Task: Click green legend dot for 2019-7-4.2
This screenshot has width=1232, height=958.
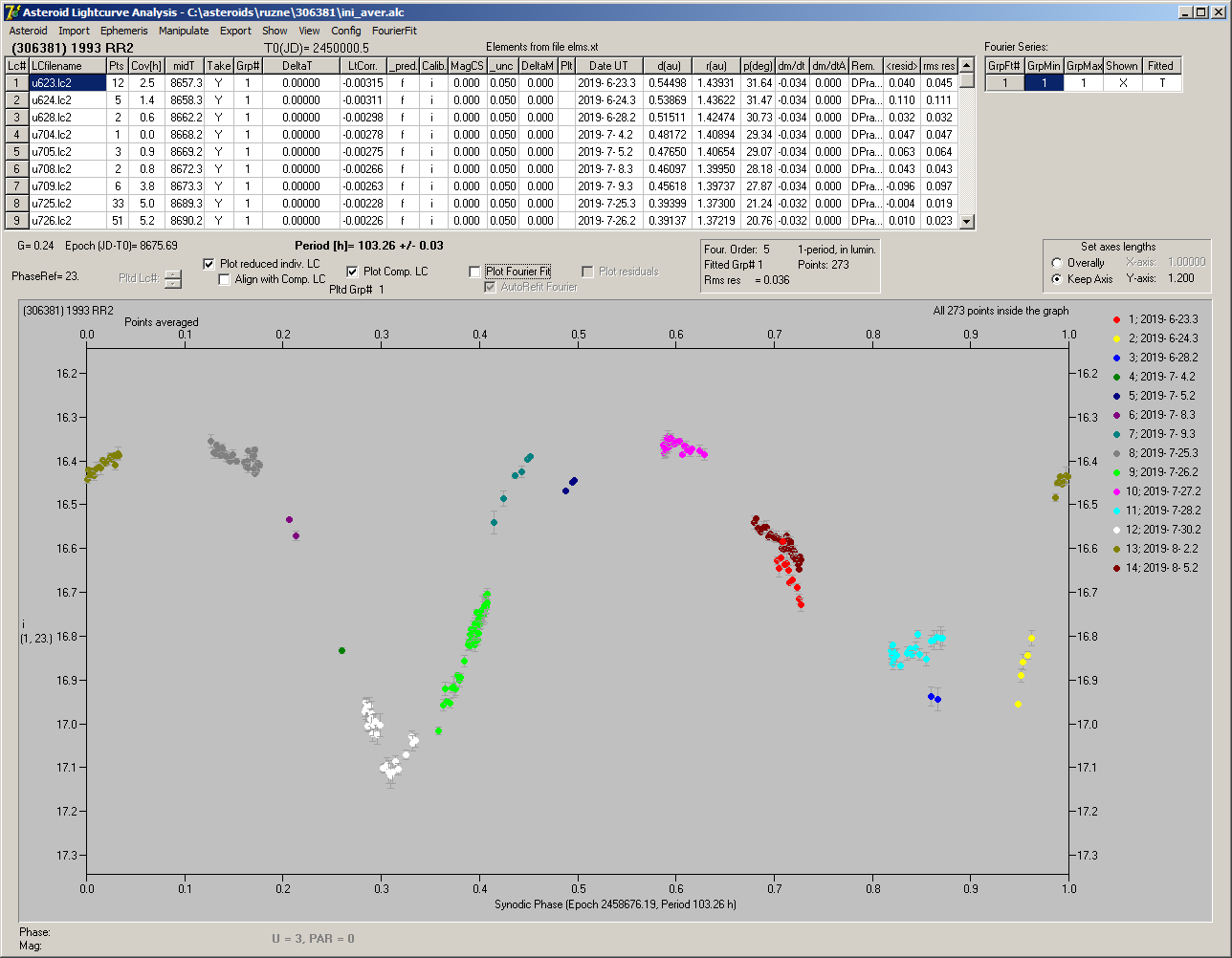Action: click(1115, 377)
